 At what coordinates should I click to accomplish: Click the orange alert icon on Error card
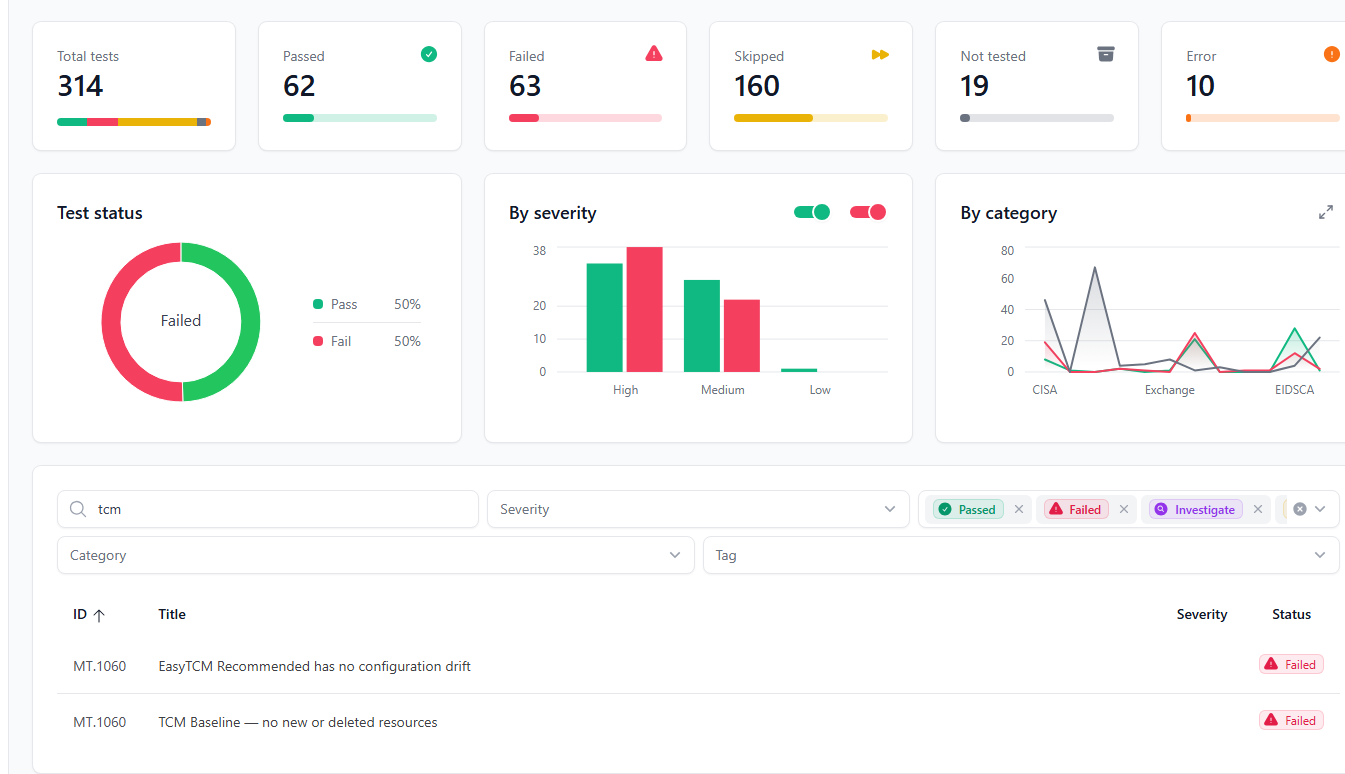[1330, 53]
